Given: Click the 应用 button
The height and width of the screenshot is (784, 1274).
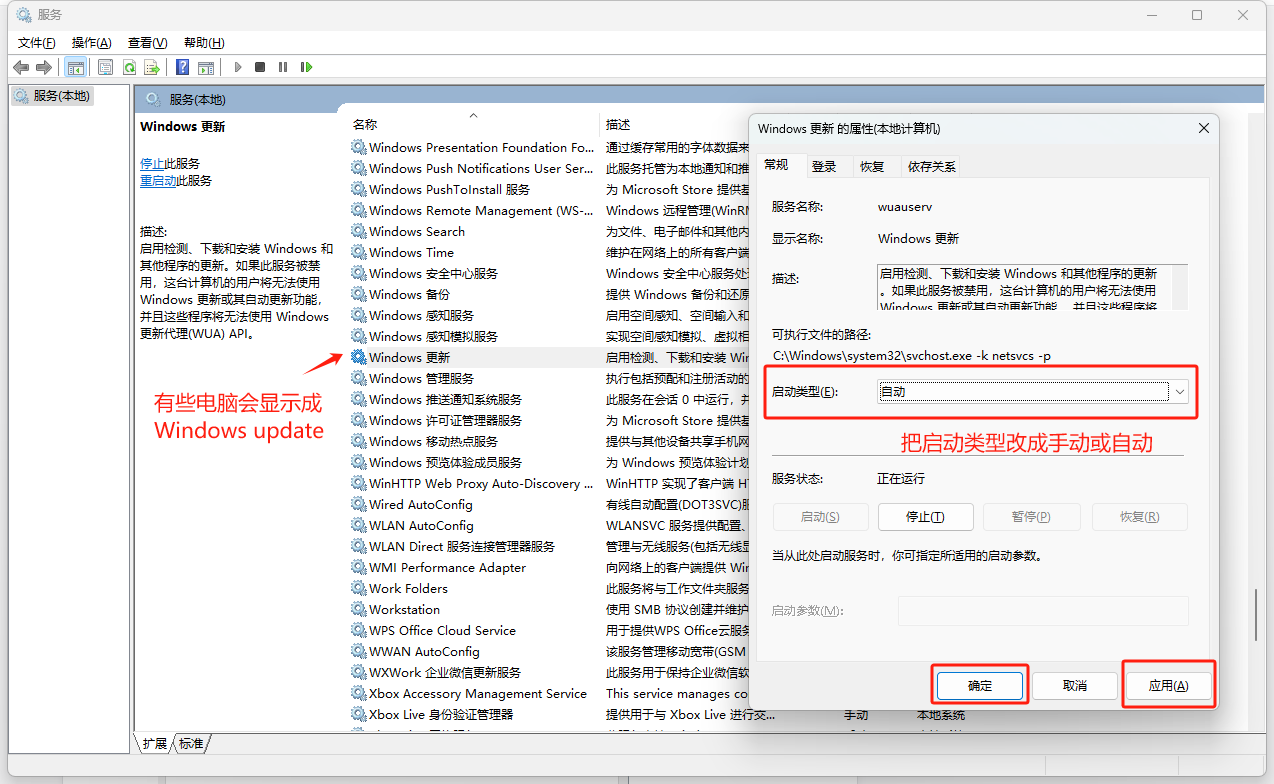Looking at the screenshot, I should 1167,684.
